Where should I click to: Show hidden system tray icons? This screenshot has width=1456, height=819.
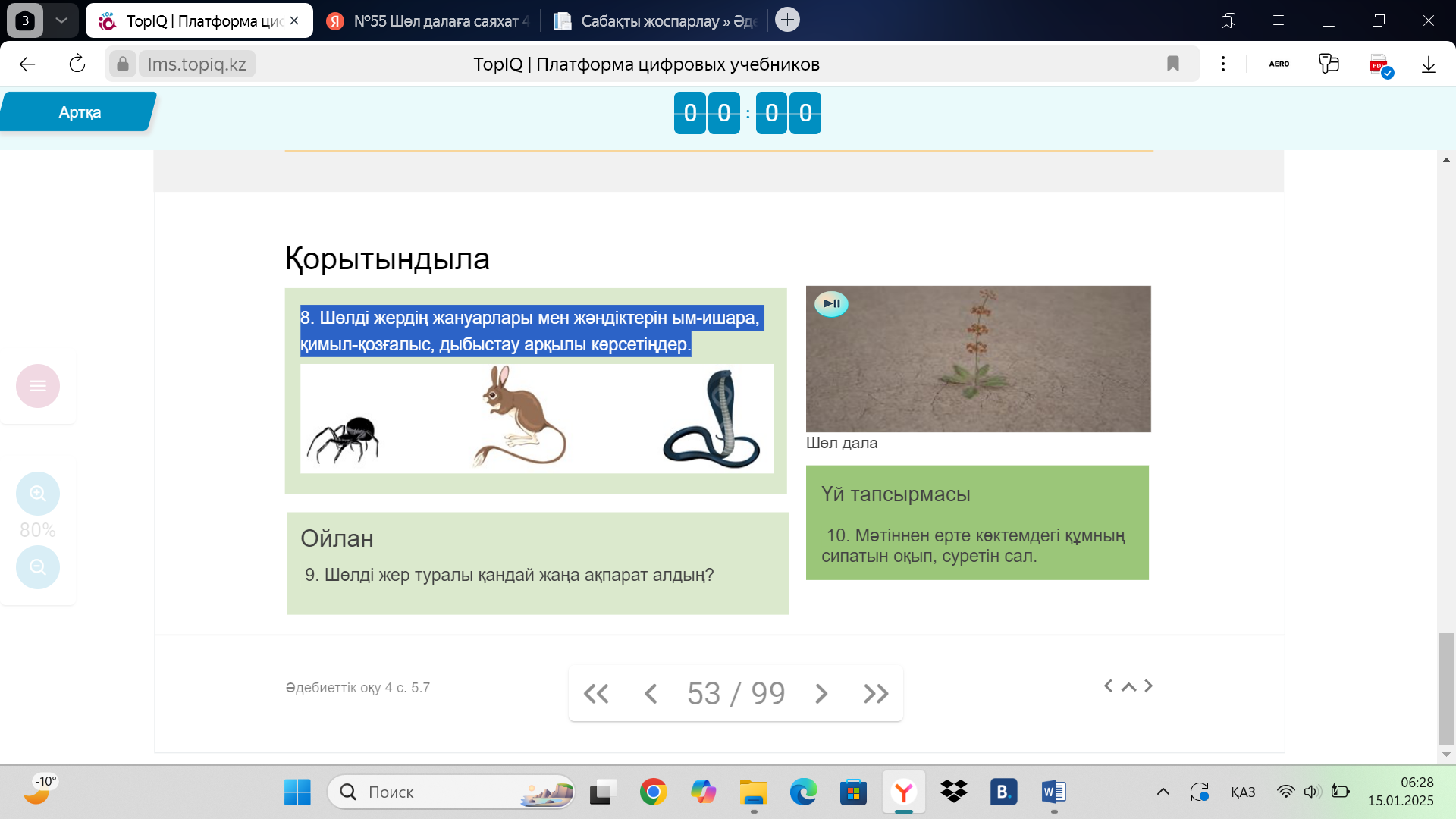coord(1163,792)
